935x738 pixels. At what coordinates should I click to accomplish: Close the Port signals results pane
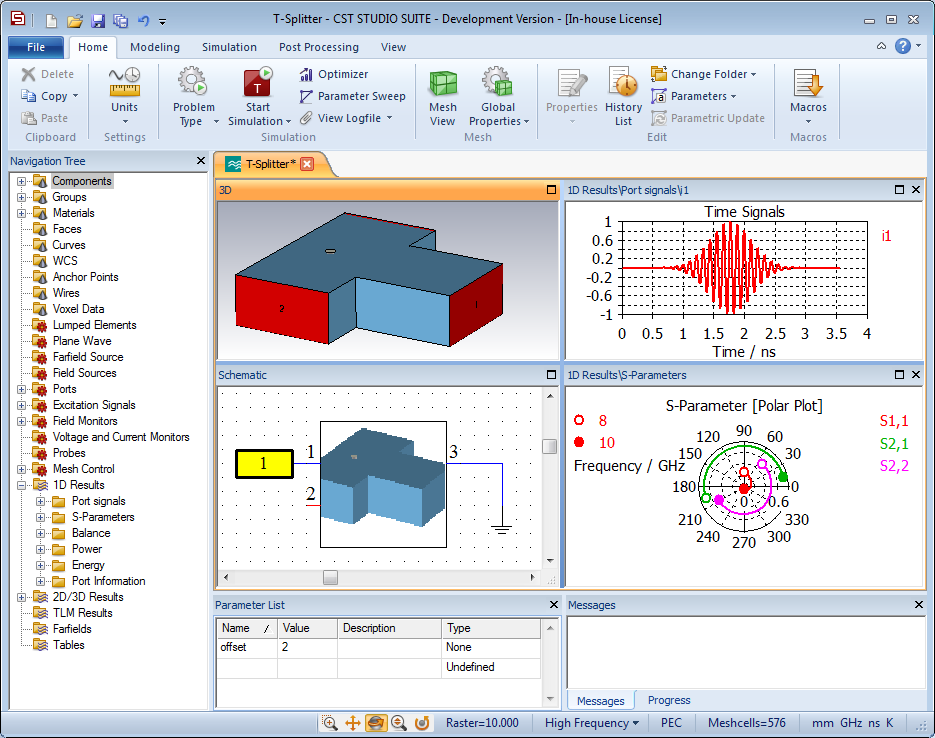tap(916, 190)
